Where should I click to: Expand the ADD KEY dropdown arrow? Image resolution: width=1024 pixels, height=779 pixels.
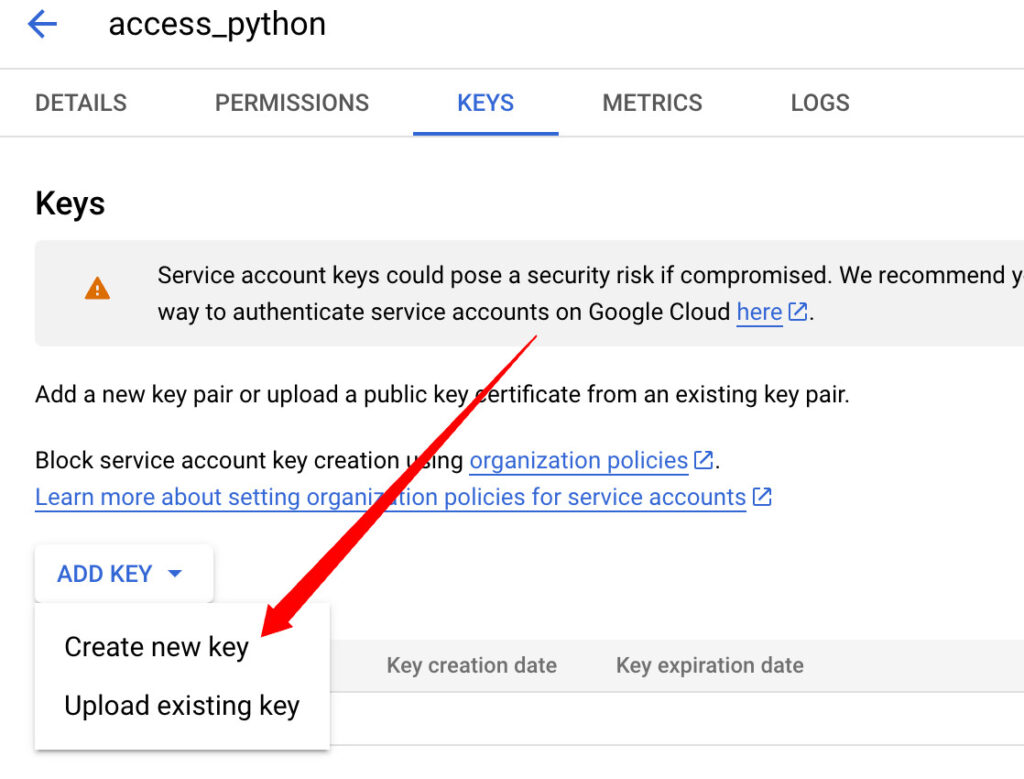click(175, 574)
